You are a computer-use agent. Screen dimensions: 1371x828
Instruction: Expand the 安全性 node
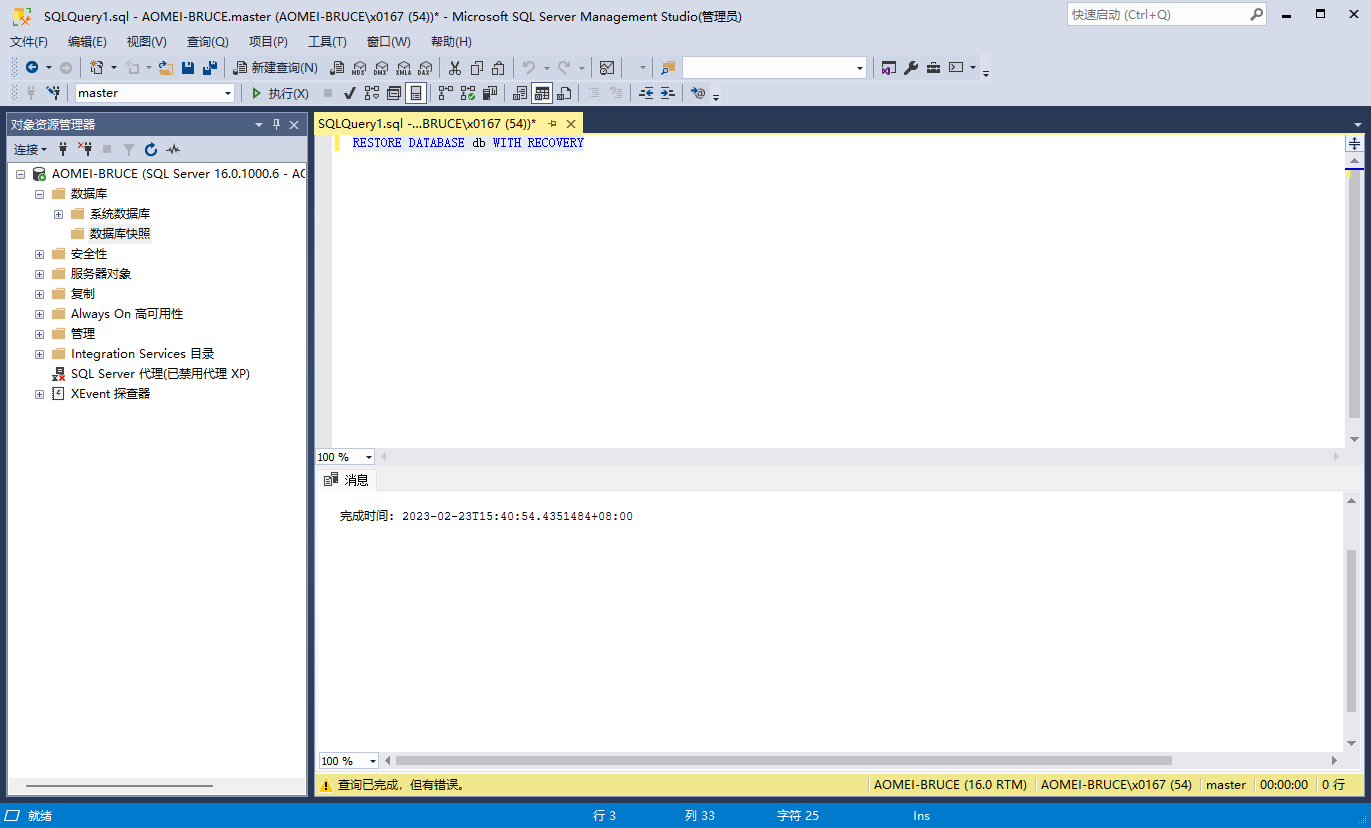39,254
